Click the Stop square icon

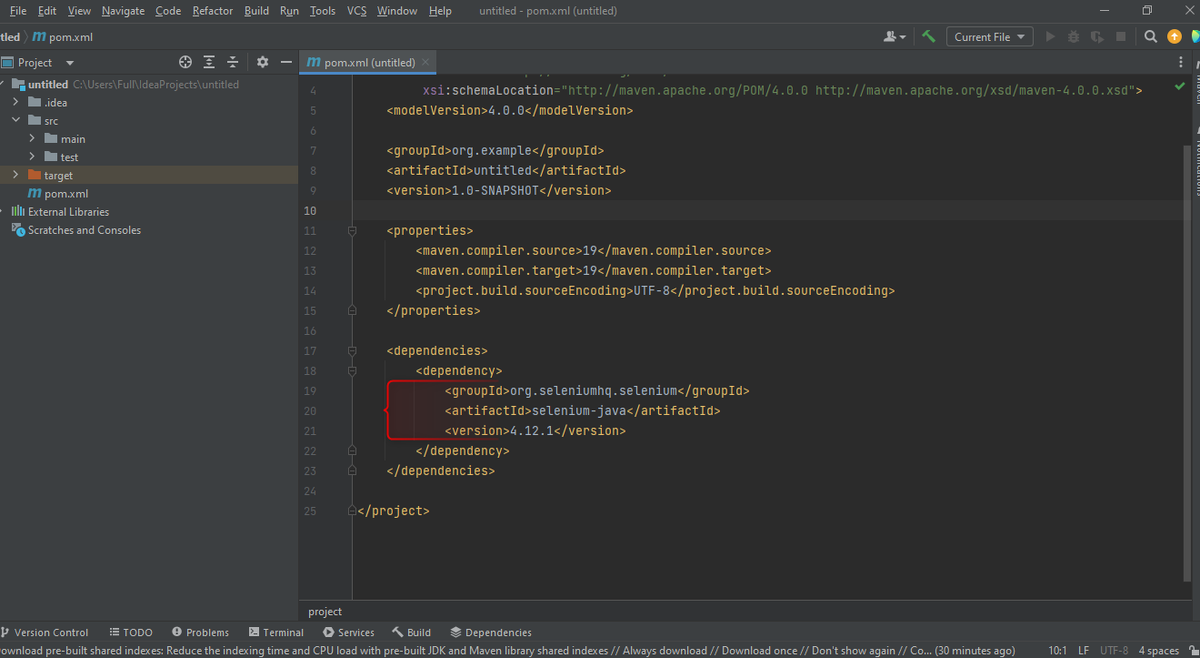[1121, 37]
